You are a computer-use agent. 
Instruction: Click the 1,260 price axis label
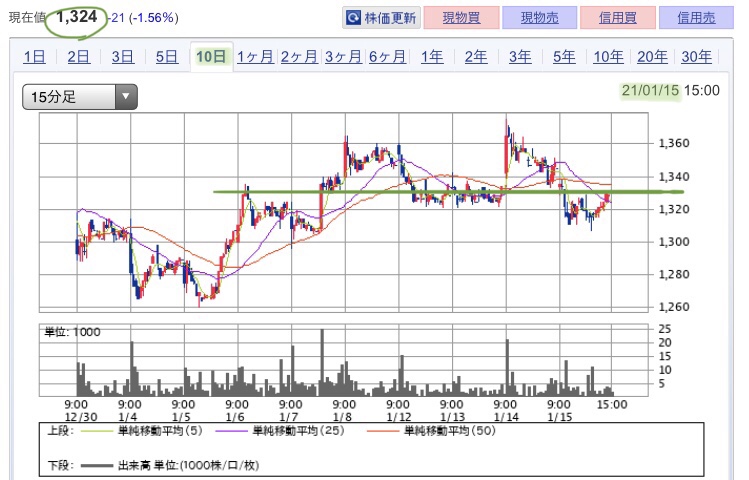click(x=674, y=307)
